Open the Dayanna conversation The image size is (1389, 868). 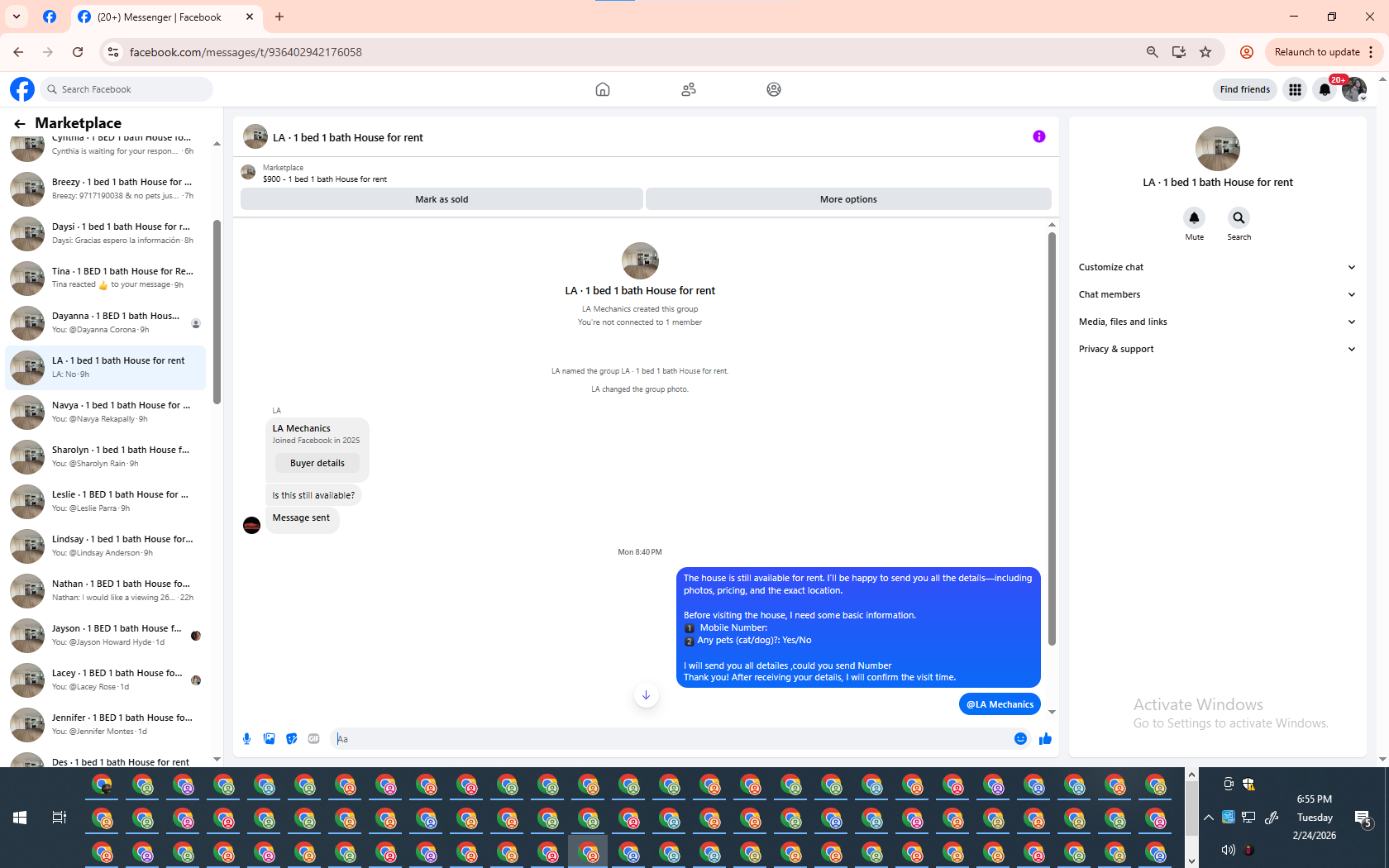pyautogui.click(x=106, y=323)
